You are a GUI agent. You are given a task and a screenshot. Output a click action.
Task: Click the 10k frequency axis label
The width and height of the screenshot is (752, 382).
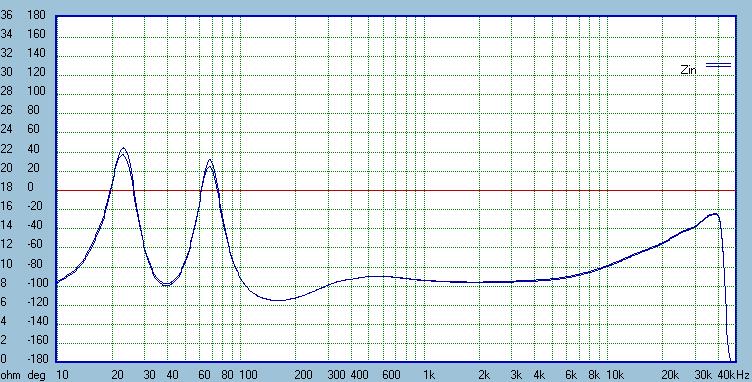coord(614,374)
